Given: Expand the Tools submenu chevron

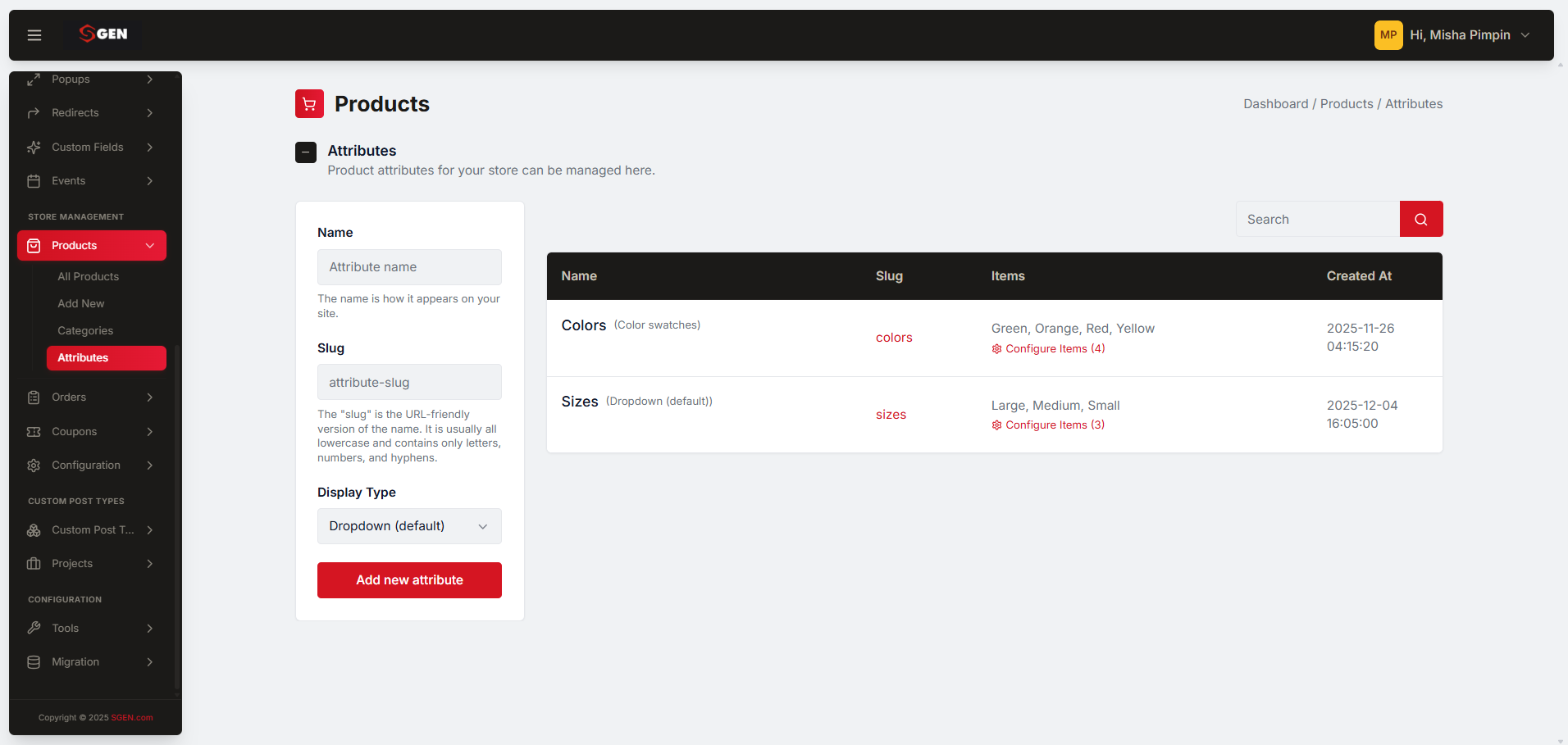Looking at the screenshot, I should coord(150,629).
